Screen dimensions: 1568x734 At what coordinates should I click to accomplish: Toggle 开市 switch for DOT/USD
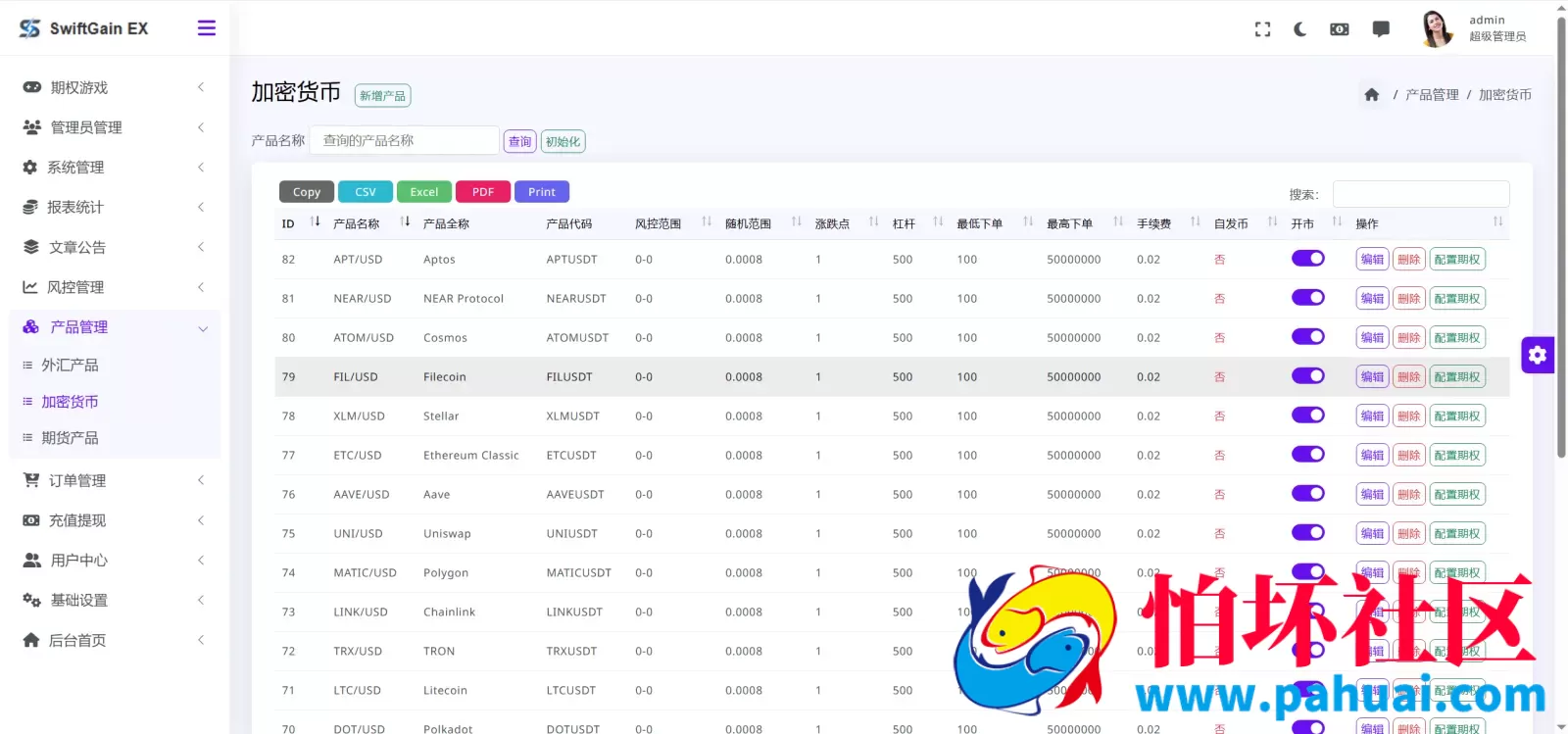tap(1307, 728)
